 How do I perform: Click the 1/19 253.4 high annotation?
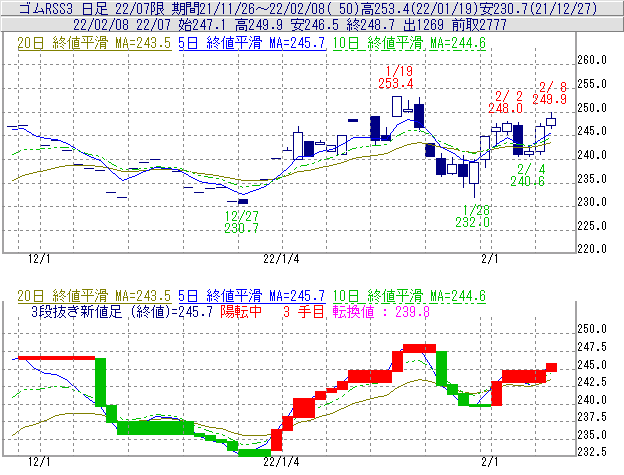tap(396, 77)
